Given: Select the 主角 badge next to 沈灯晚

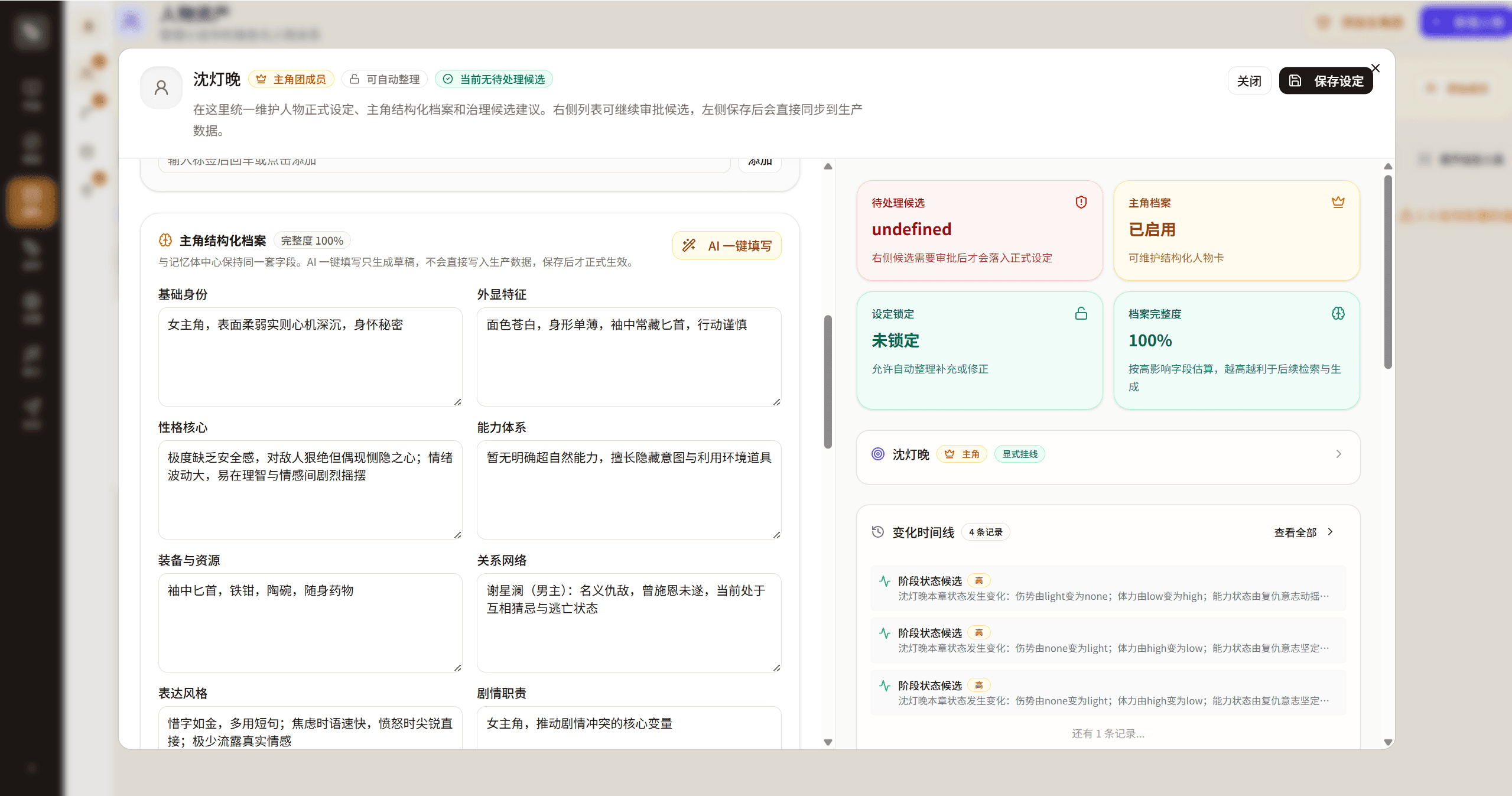Looking at the screenshot, I should coord(961,454).
